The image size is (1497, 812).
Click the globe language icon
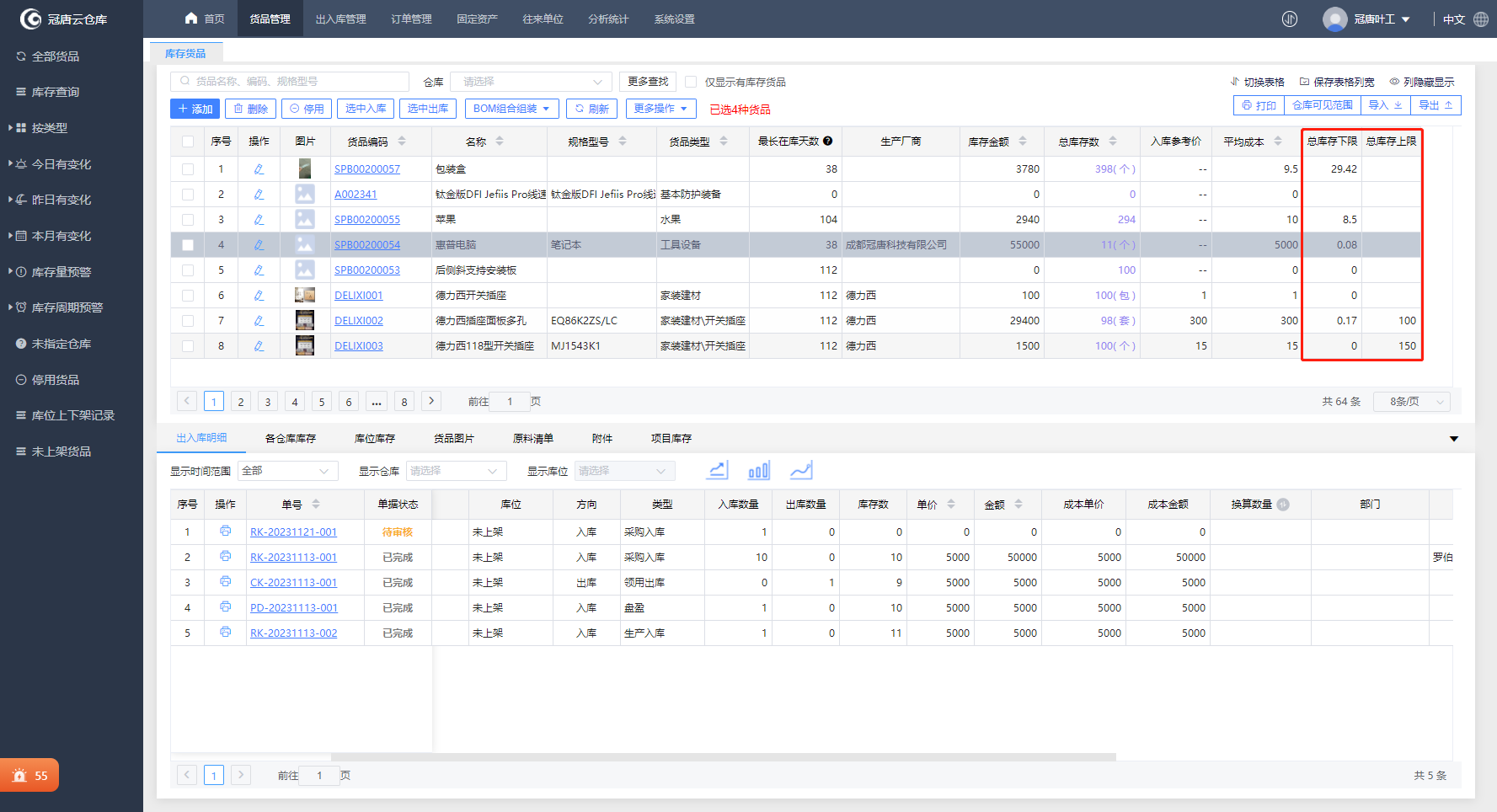(x=1481, y=19)
